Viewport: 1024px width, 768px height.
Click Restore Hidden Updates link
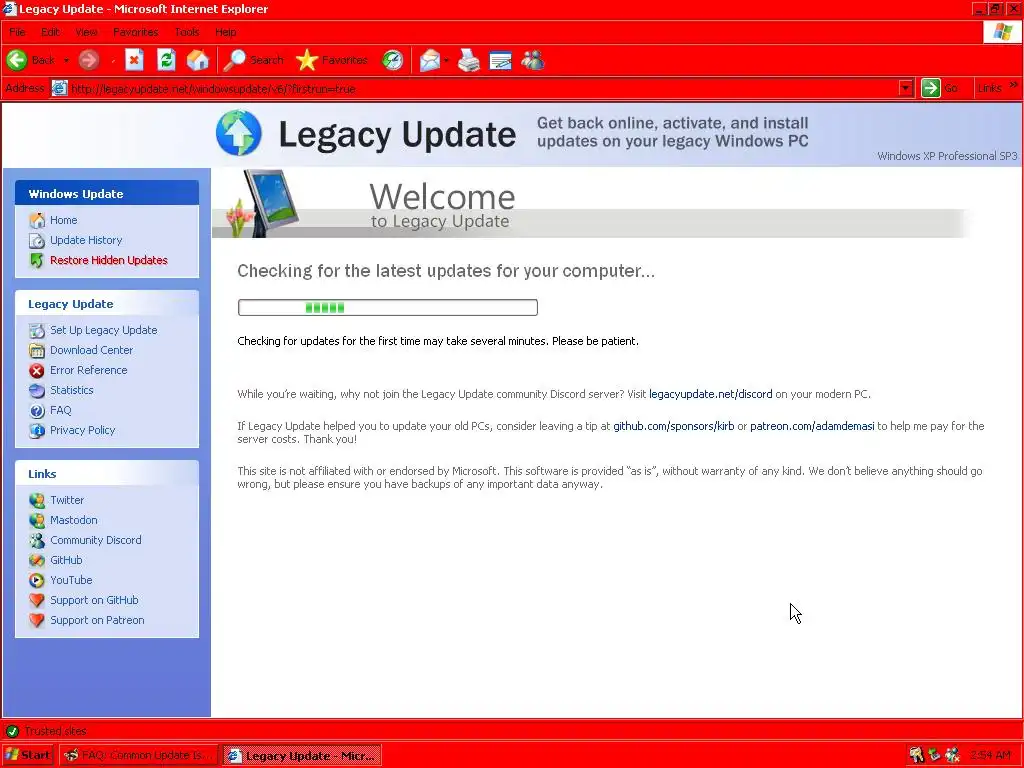point(109,260)
